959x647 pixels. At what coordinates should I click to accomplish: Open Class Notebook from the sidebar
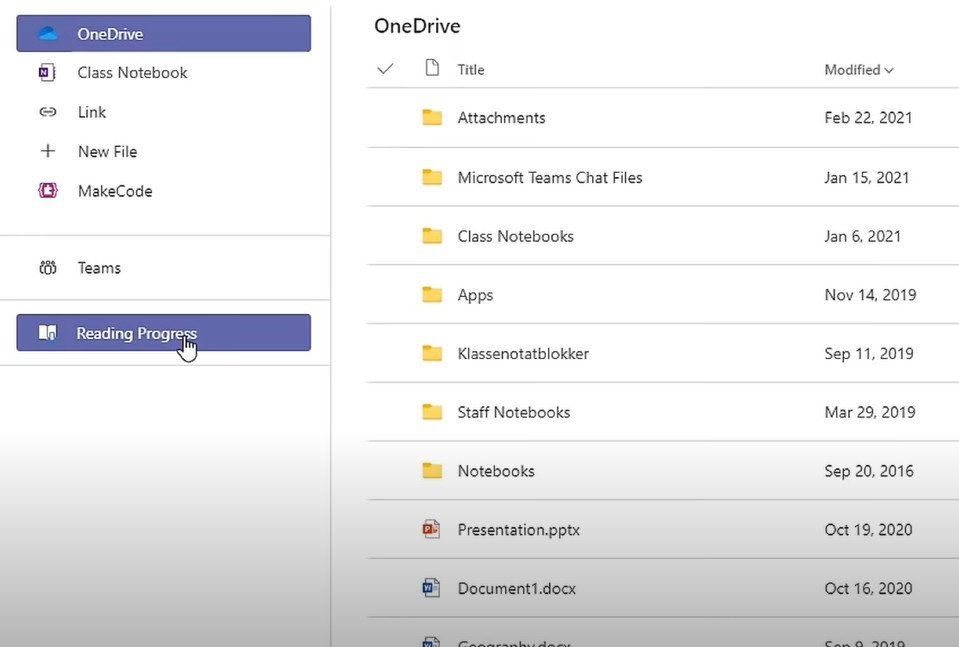point(131,72)
